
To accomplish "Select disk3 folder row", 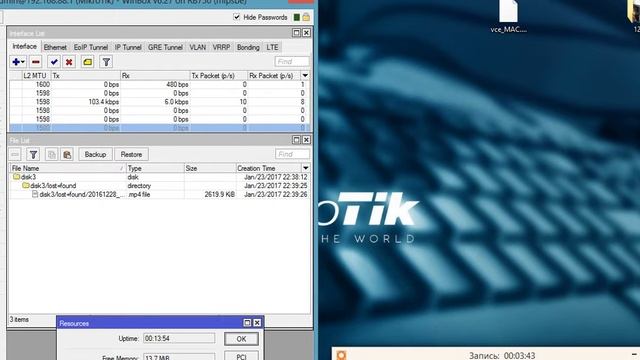I will [159, 177].
